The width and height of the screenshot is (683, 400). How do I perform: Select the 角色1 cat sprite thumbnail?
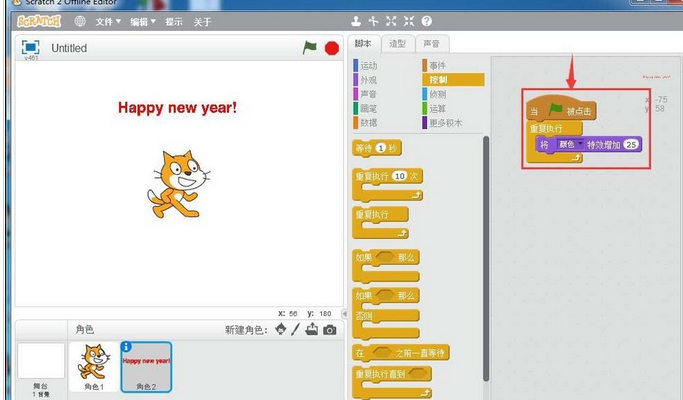pyautogui.click(x=94, y=365)
